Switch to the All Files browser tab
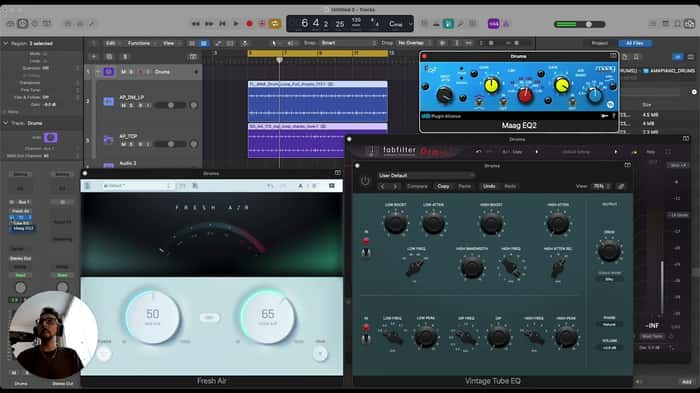The image size is (700, 393). tap(634, 43)
